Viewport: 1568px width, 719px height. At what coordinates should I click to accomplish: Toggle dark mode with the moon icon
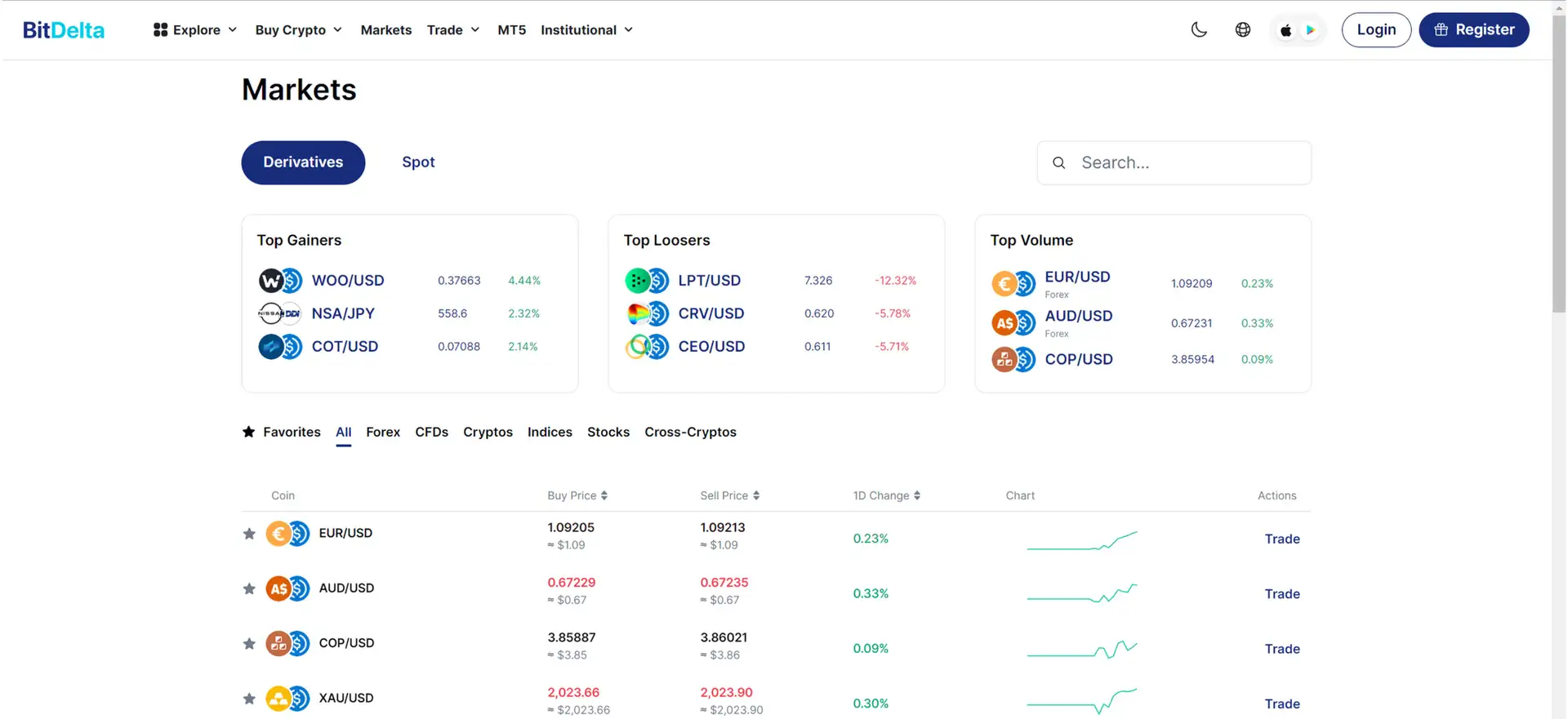(x=1199, y=30)
